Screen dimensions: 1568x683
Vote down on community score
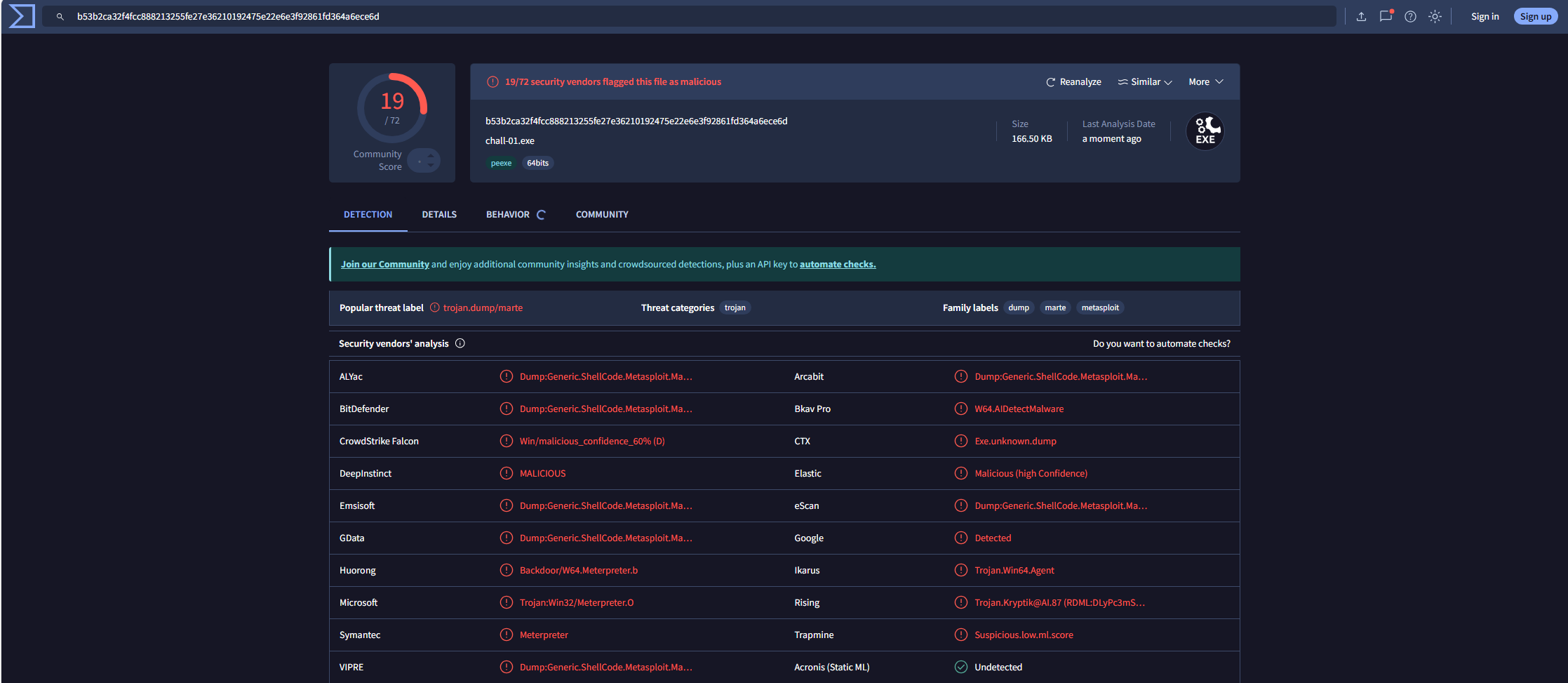(431, 166)
